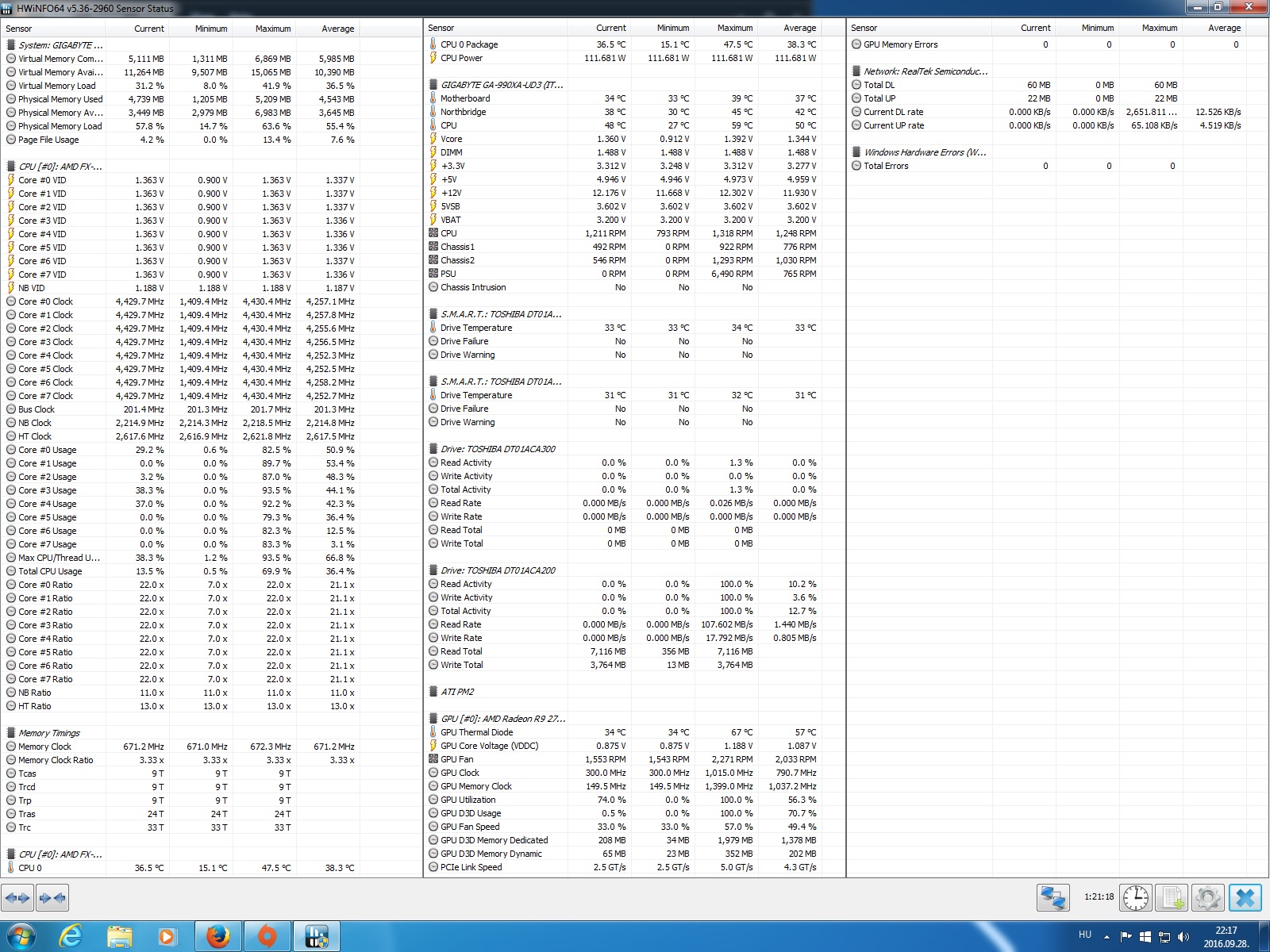Image resolution: width=1270 pixels, height=952 pixels.
Task: Select the Current DL rate row
Action: click(1057, 112)
